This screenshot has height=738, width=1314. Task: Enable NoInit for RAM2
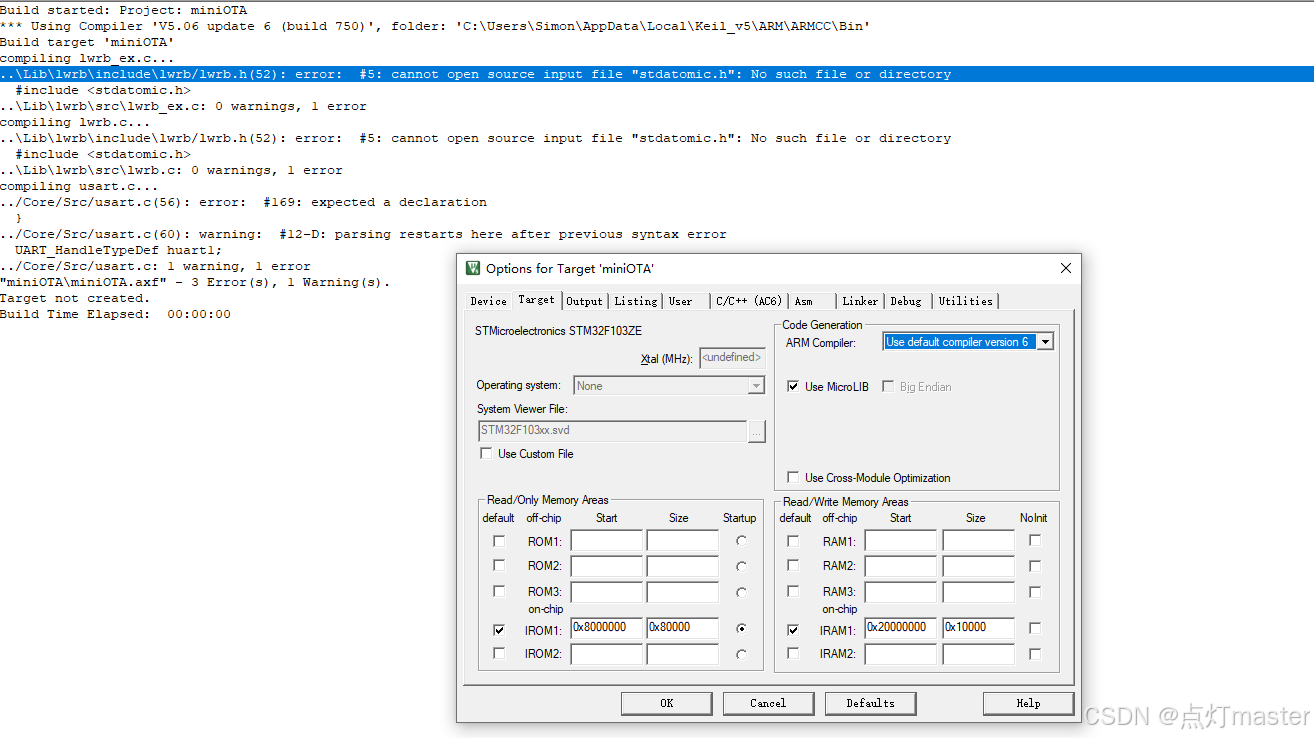point(1035,566)
